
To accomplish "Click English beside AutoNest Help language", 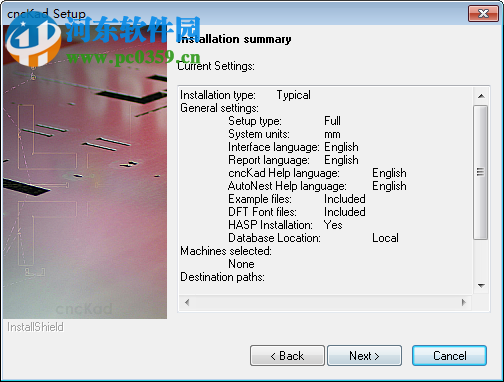I will point(389,186).
